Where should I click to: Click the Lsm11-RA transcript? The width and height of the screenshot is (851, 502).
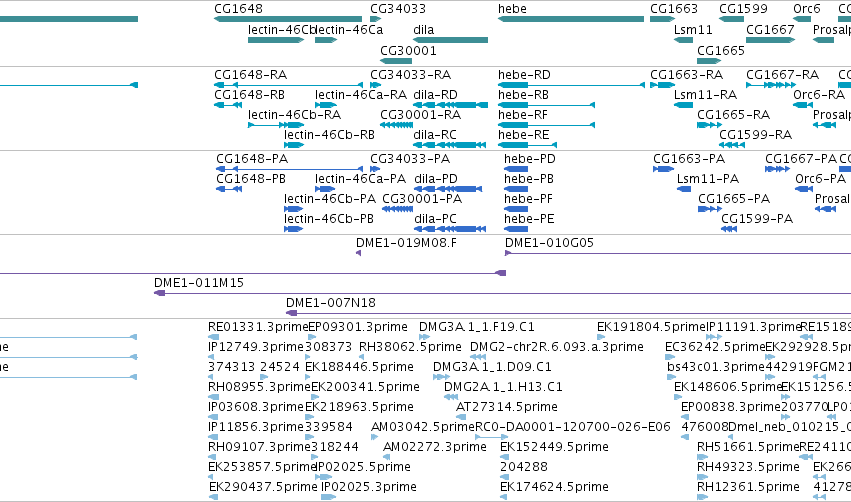coord(683,105)
